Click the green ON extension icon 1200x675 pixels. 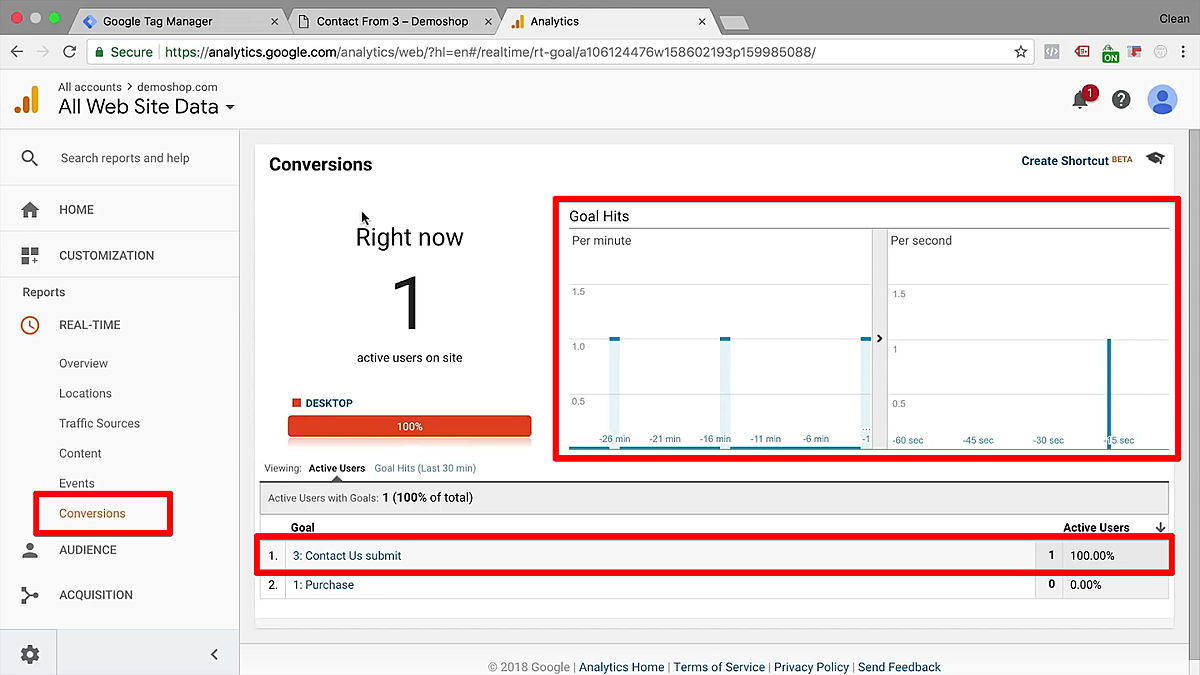coord(1110,53)
